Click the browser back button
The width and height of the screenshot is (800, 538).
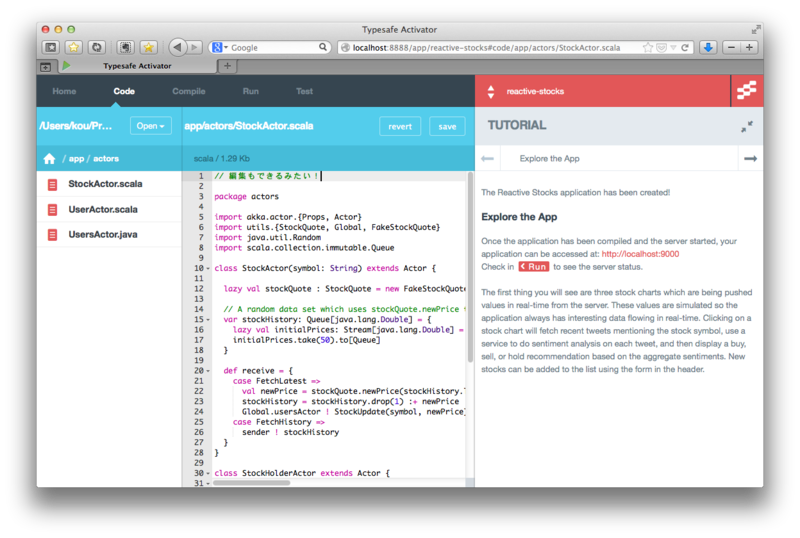(177, 47)
